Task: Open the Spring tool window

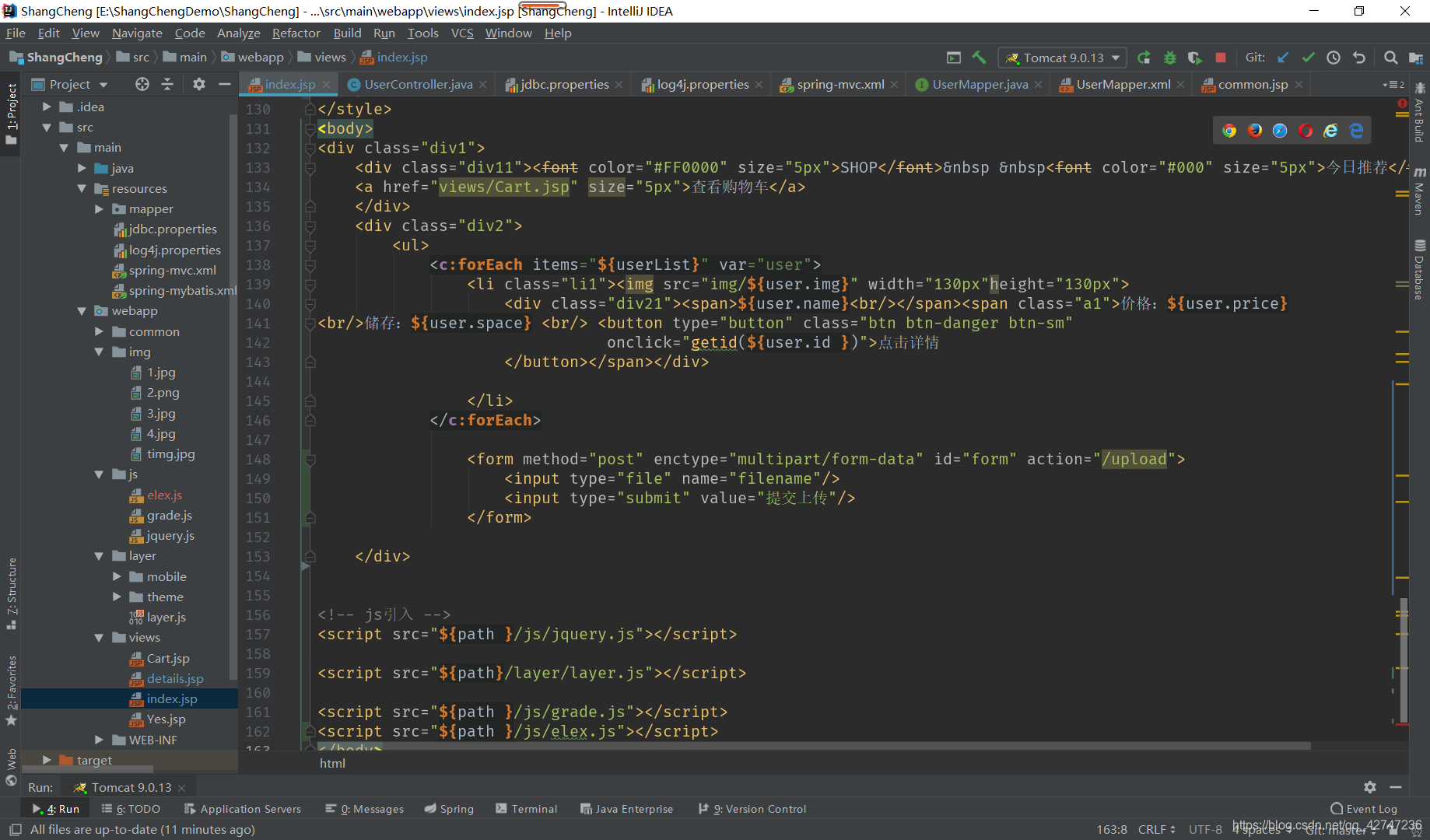Action: click(x=449, y=809)
